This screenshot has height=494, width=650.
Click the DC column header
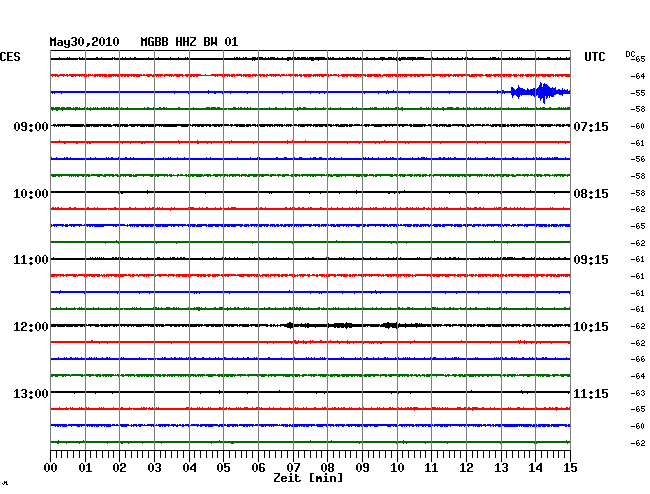630,54
